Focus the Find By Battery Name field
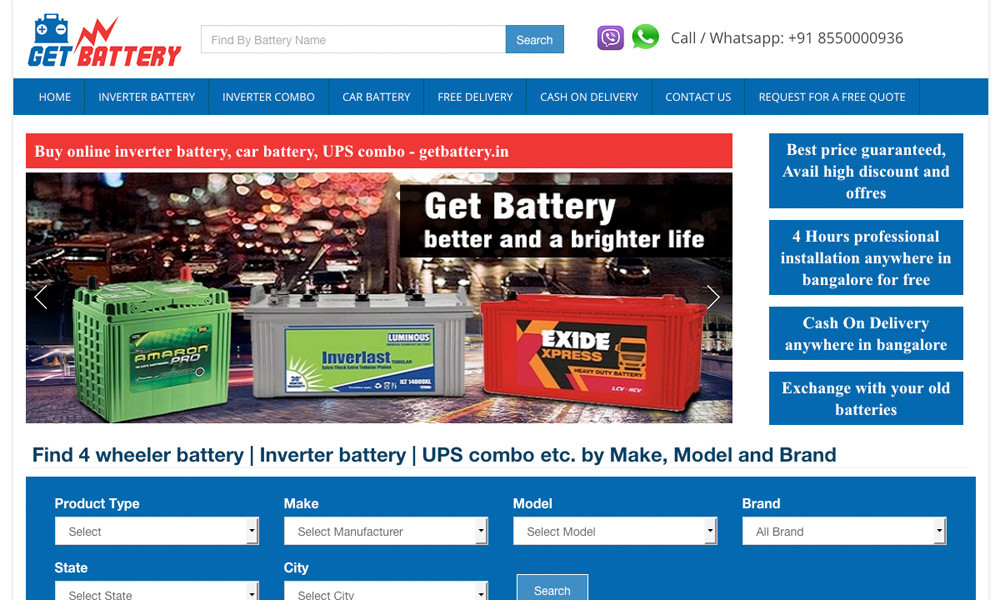The height and width of the screenshot is (600, 1000). [353, 40]
